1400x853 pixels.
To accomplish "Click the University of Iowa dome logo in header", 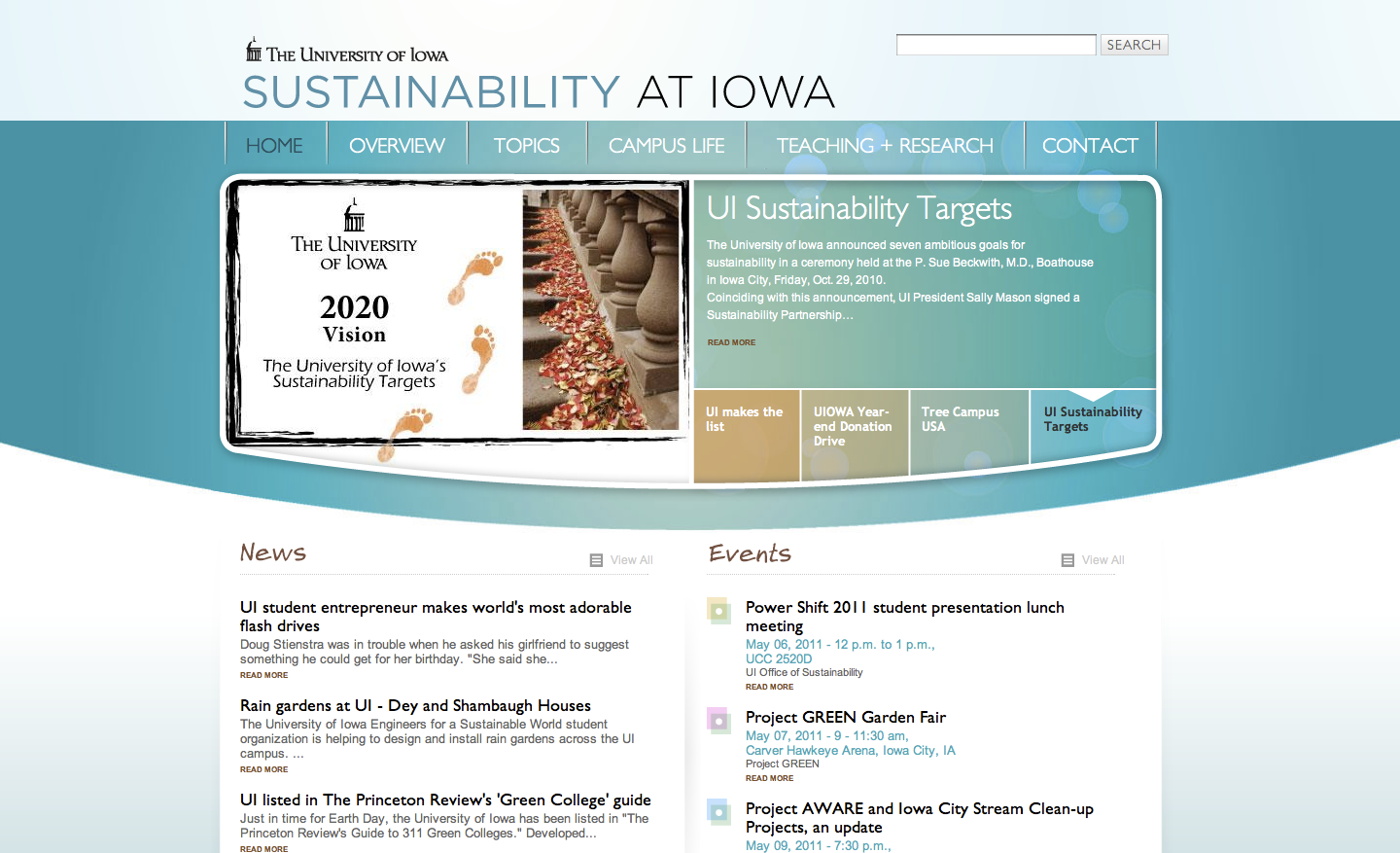I will (x=254, y=50).
